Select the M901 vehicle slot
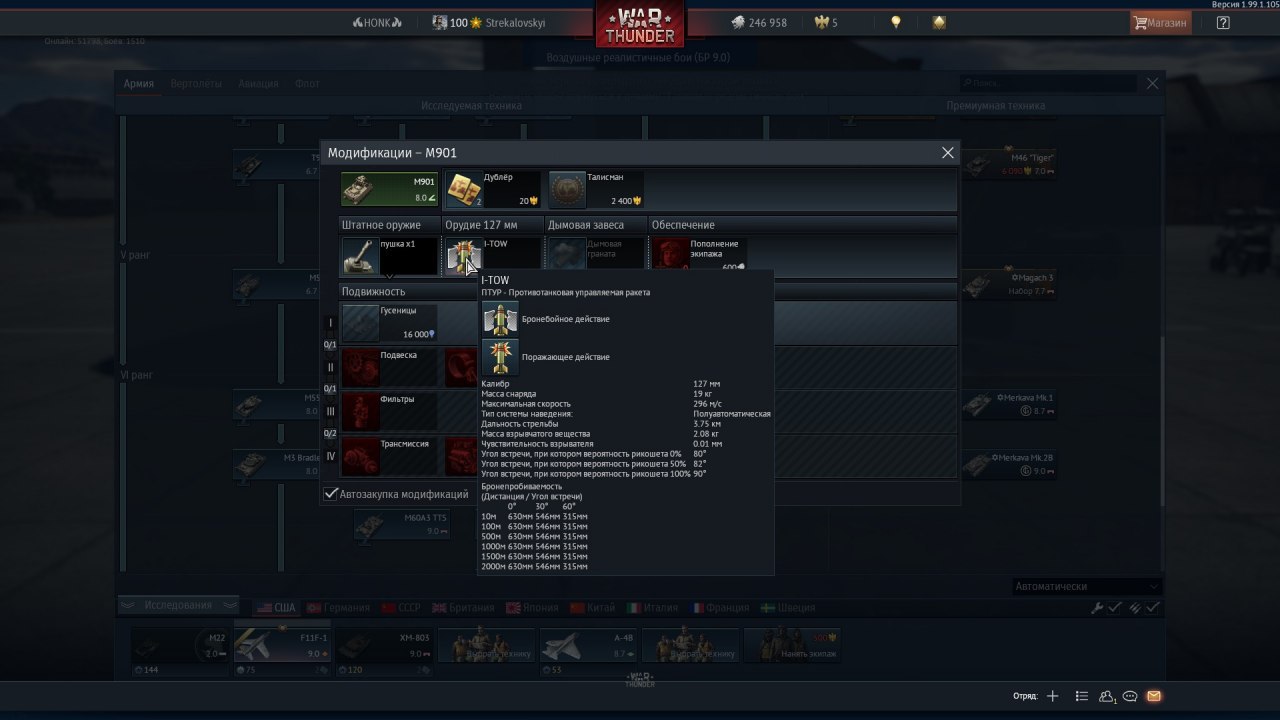The image size is (1280, 720). pos(389,189)
